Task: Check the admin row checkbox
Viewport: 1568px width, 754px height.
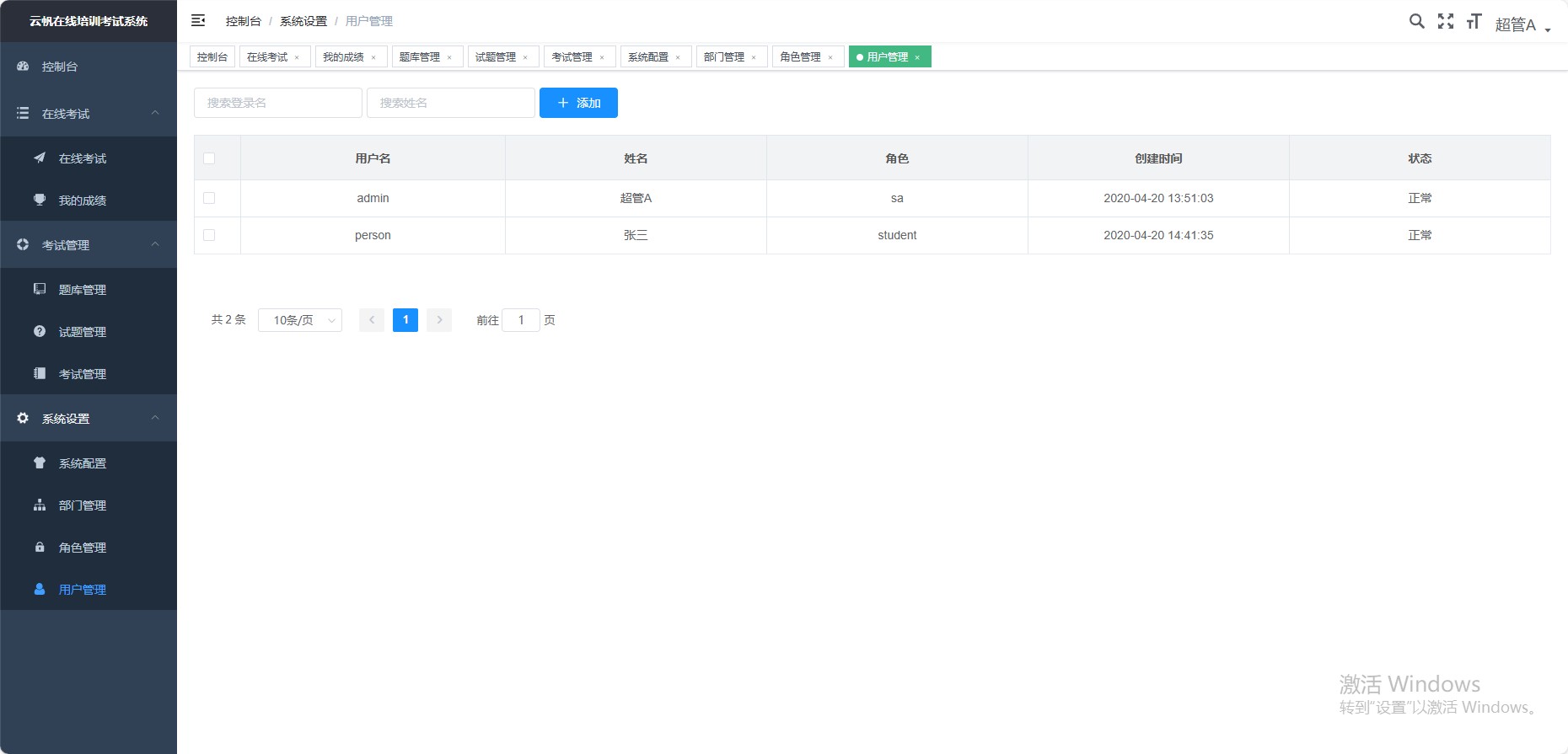Action: click(x=209, y=198)
